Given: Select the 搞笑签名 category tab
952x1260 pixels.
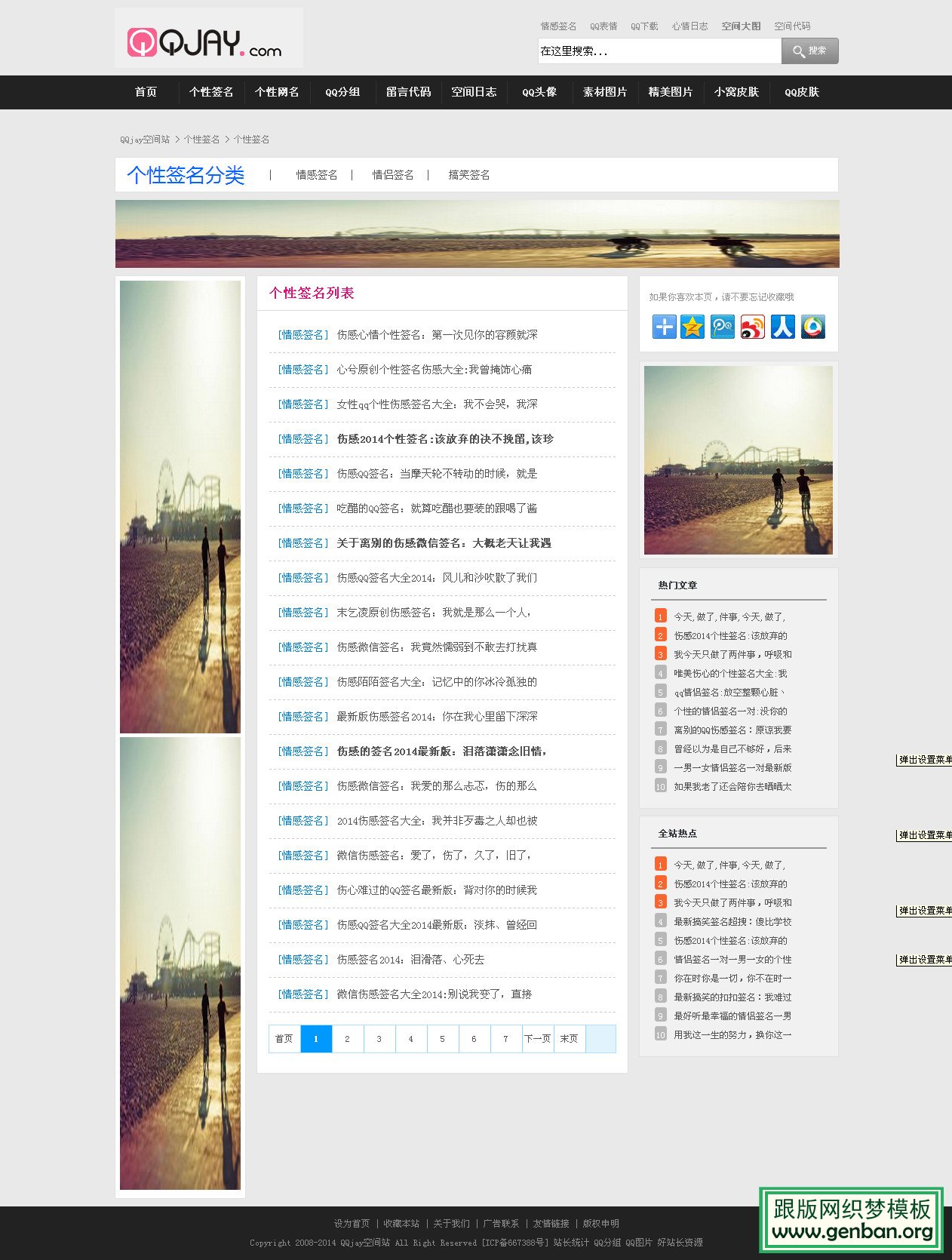Looking at the screenshot, I should 469,175.
